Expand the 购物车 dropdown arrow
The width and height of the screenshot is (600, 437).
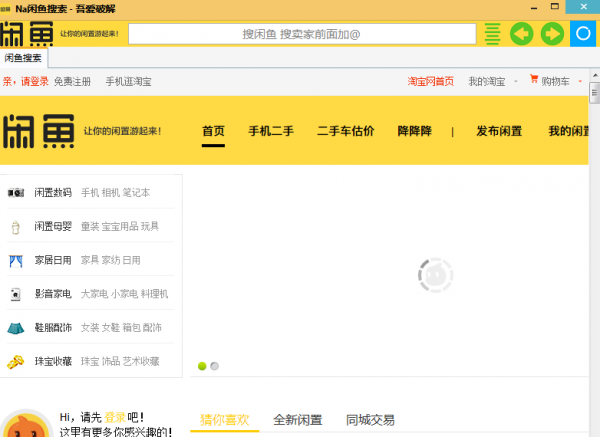(579, 81)
